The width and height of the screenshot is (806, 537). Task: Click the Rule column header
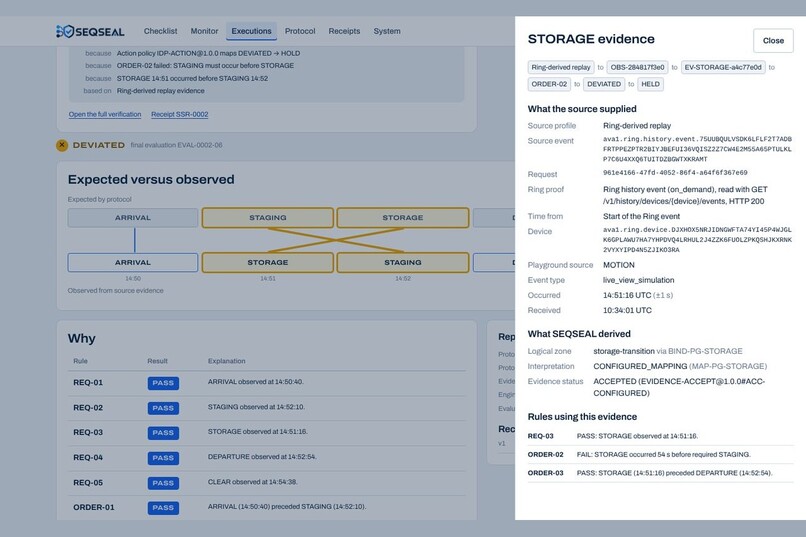(80, 361)
